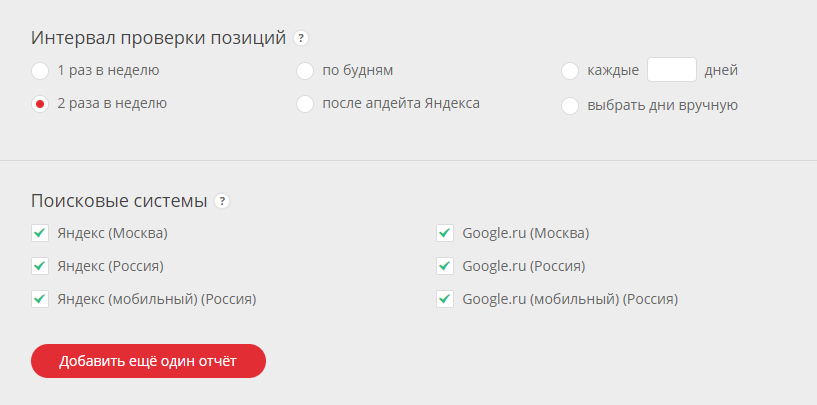The height and width of the screenshot is (405, 817).
Task: Select the 1 раз в неделю radio button
Action: [40, 71]
